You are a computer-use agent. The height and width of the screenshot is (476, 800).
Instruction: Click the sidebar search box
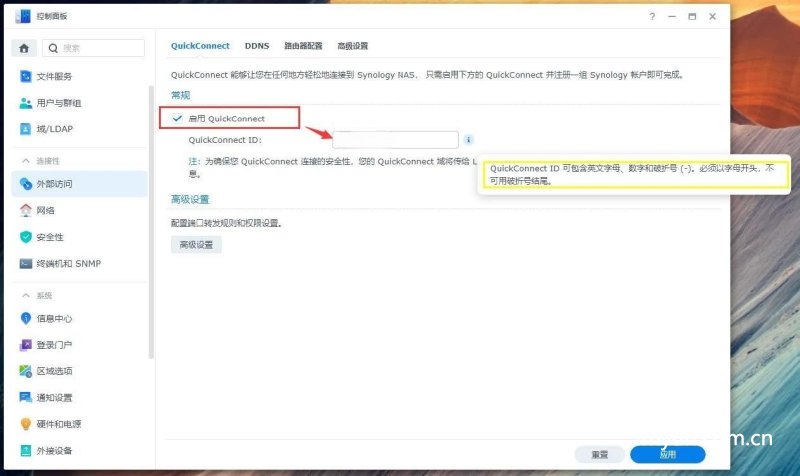[x=93, y=48]
